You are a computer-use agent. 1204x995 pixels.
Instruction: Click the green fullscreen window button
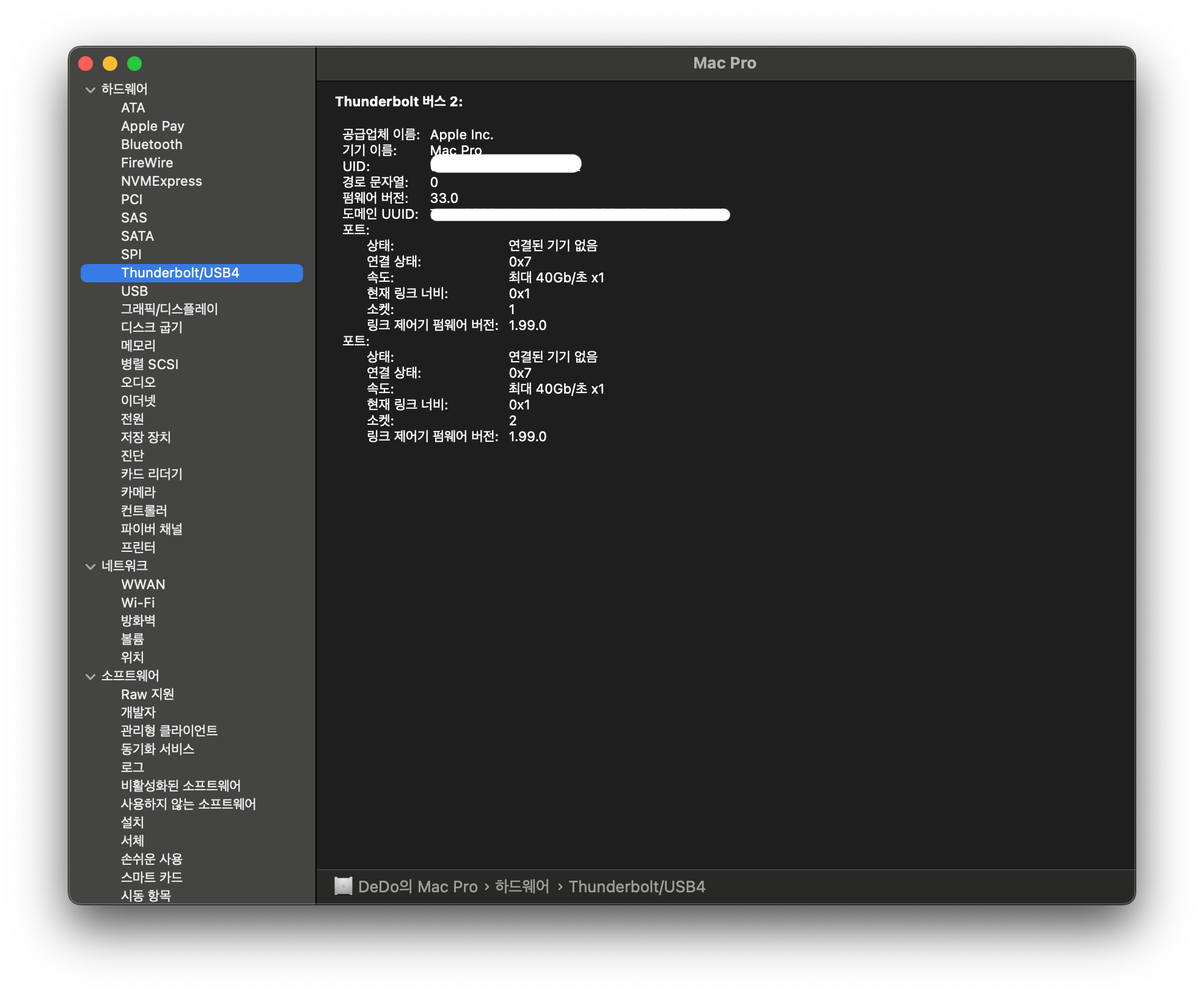[x=134, y=64]
